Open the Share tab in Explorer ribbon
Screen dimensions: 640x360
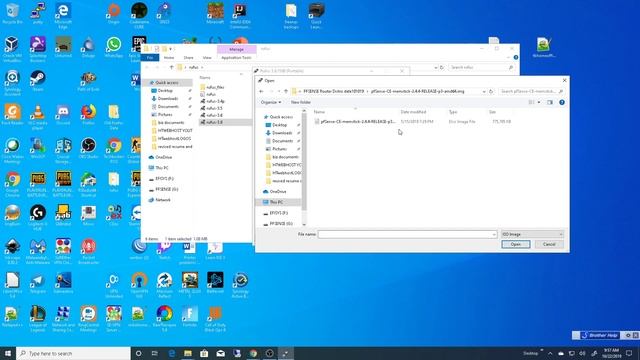(x=188, y=58)
